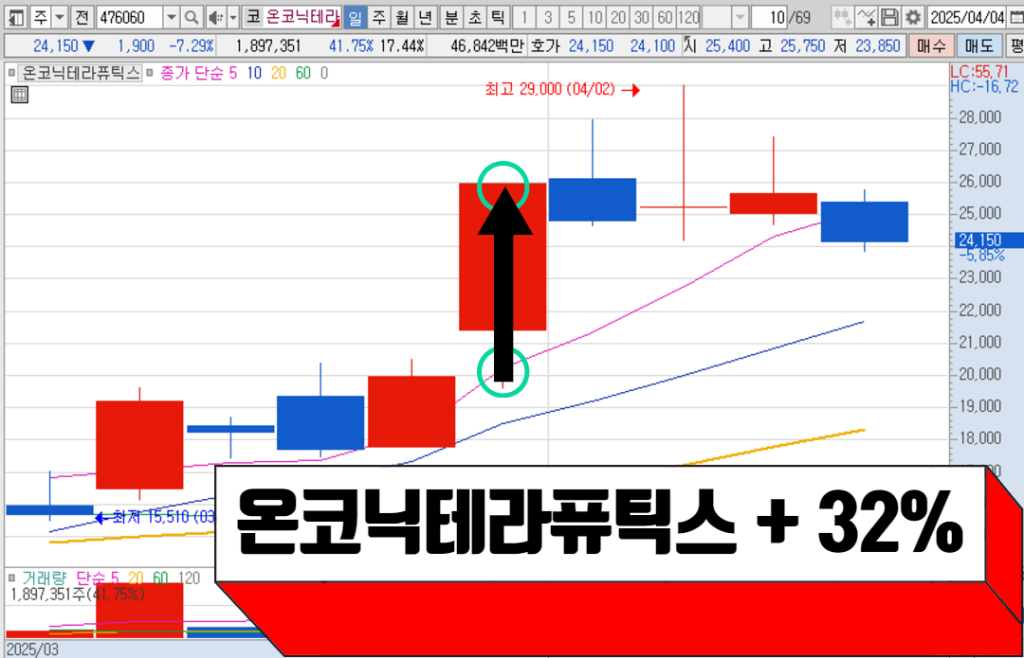Click the stock name field 온코닉테라
The image size is (1024, 658).
[x=302, y=18]
